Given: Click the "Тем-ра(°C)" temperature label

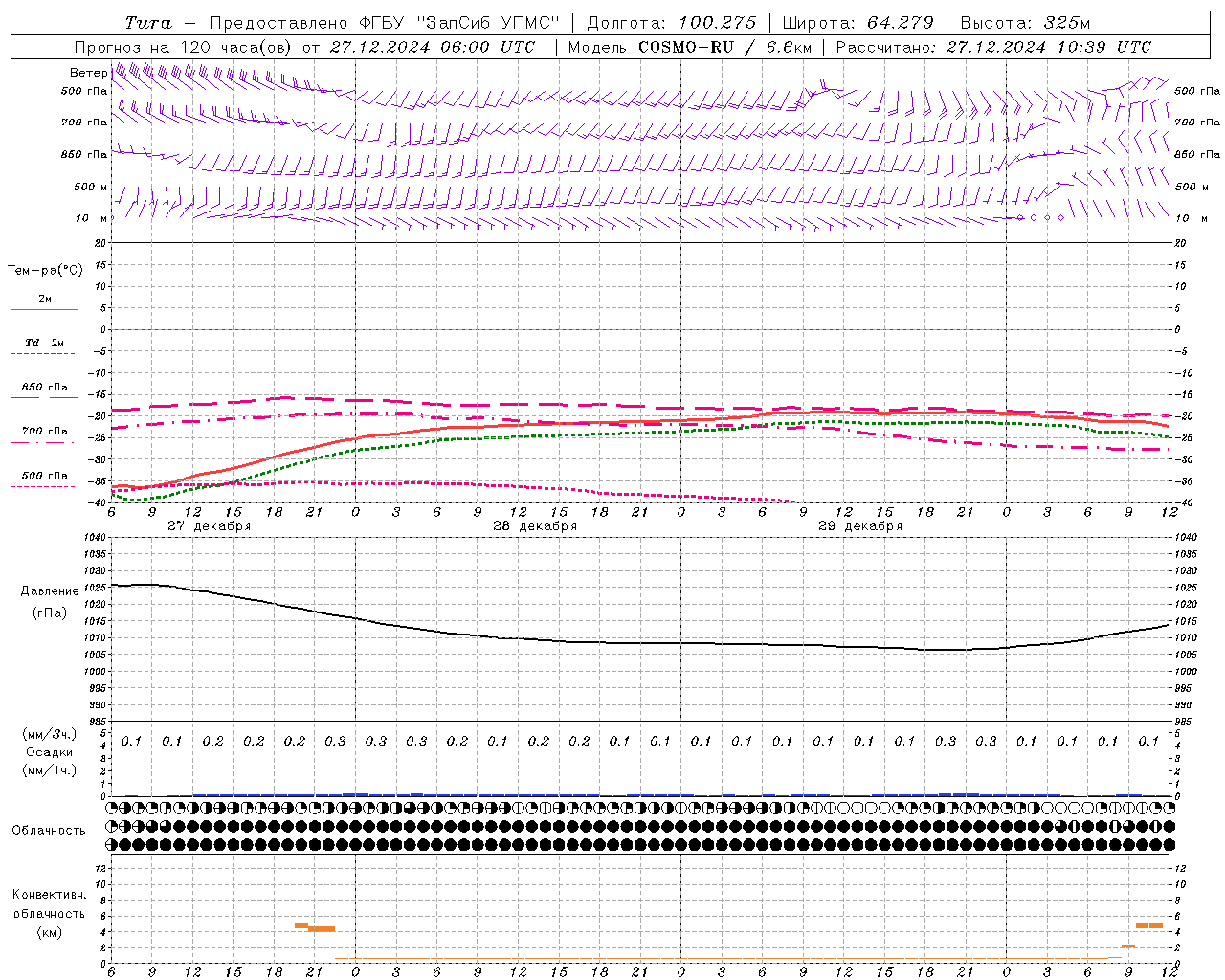Looking at the screenshot, I should click(45, 271).
